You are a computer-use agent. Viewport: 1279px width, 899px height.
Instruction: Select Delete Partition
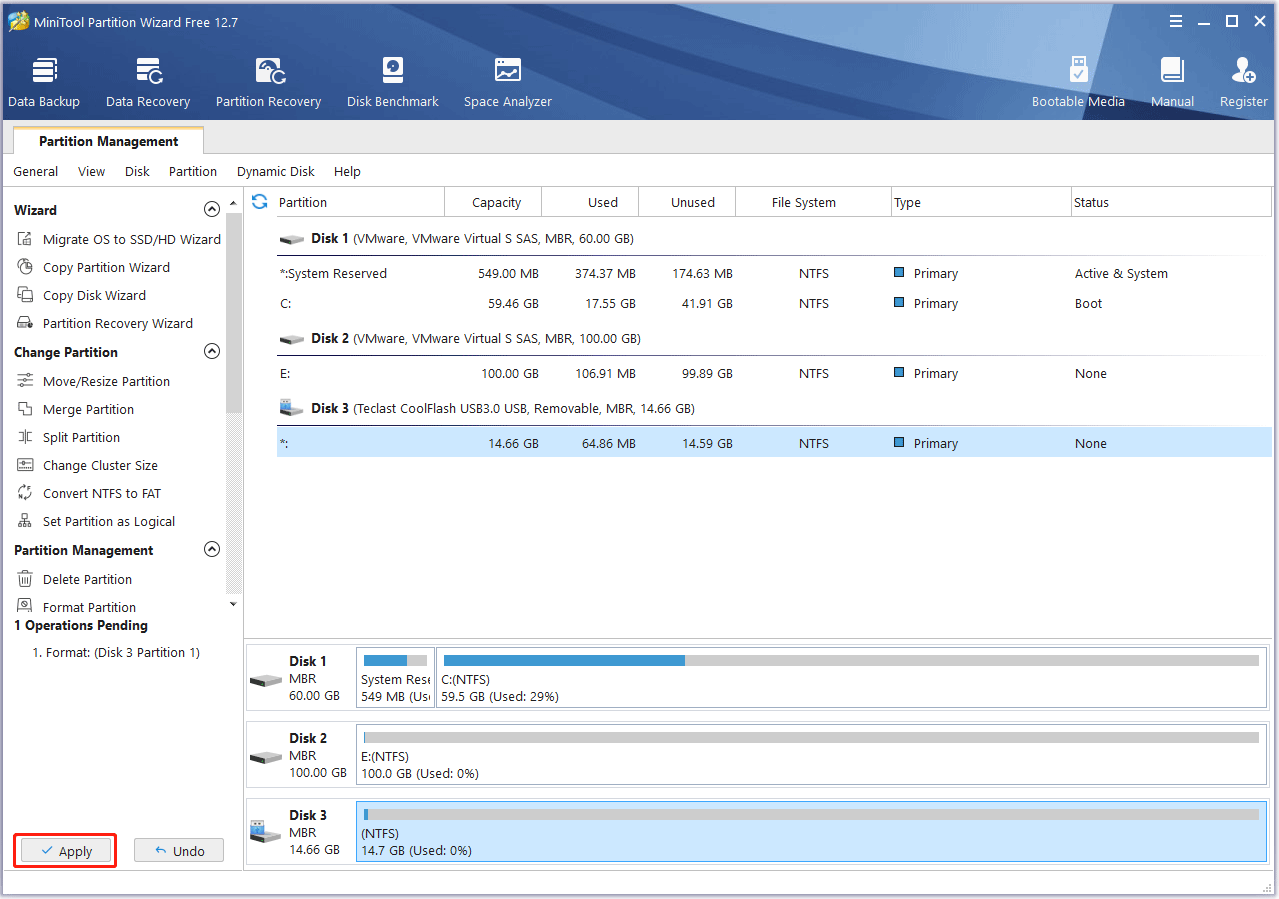(75, 579)
